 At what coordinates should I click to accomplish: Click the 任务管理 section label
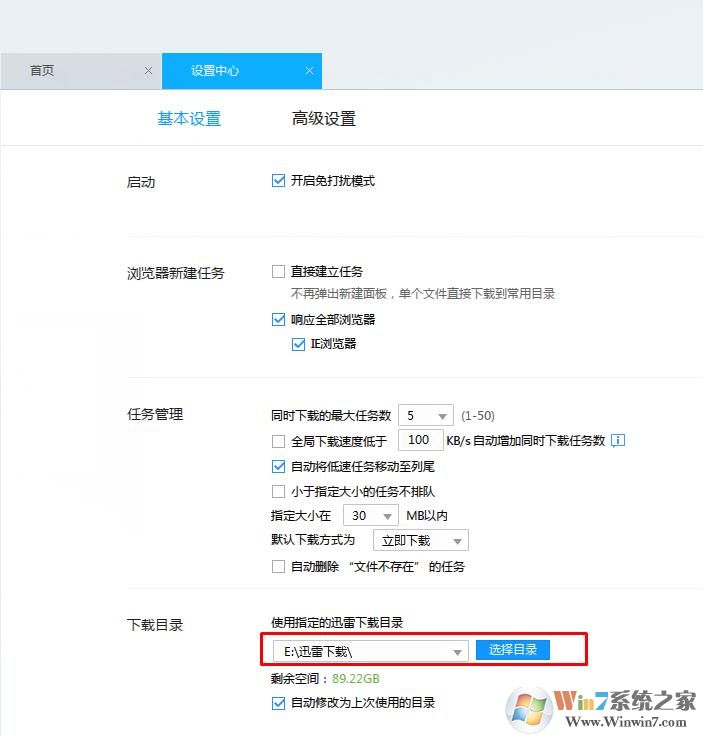click(155, 414)
